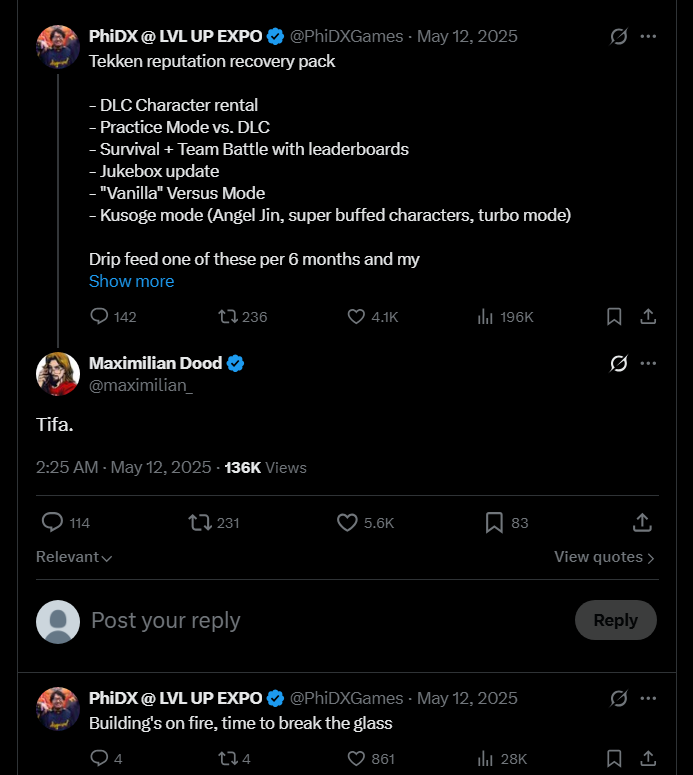Screen dimensions: 693x775
Task: Open Maximilian Dood's profile avatar
Action: (x=58, y=374)
